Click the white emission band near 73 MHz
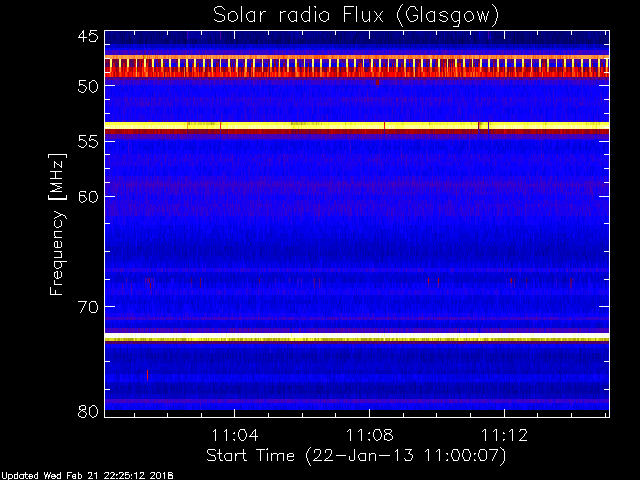 pos(357,336)
